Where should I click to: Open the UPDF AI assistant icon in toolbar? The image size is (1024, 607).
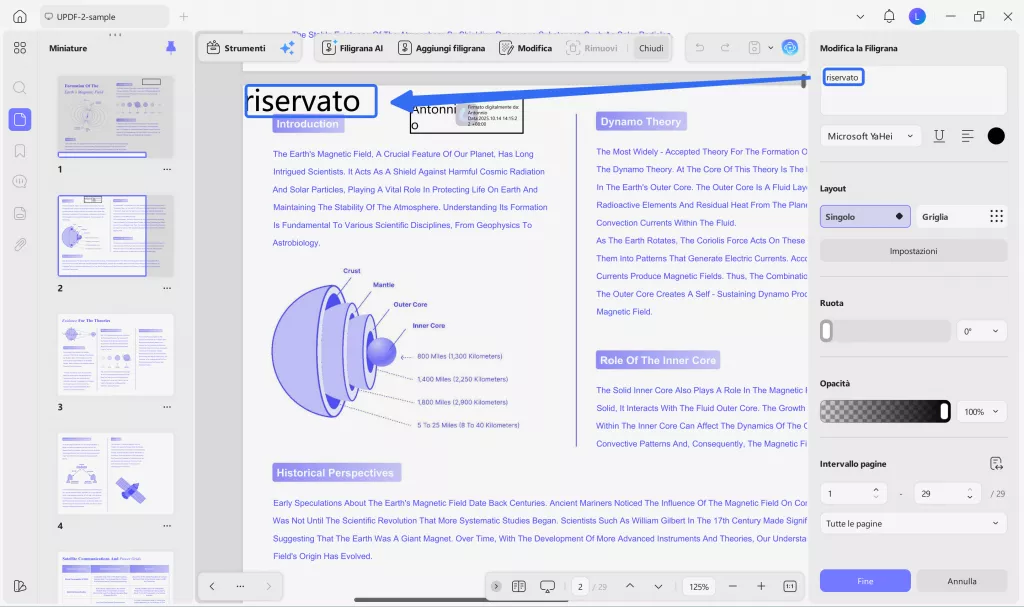790,46
